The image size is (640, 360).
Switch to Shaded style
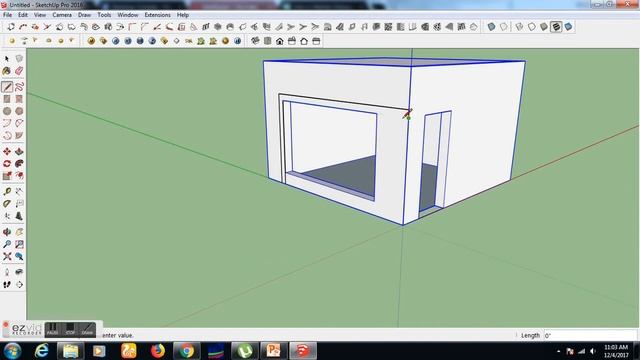[x=544, y=27]
